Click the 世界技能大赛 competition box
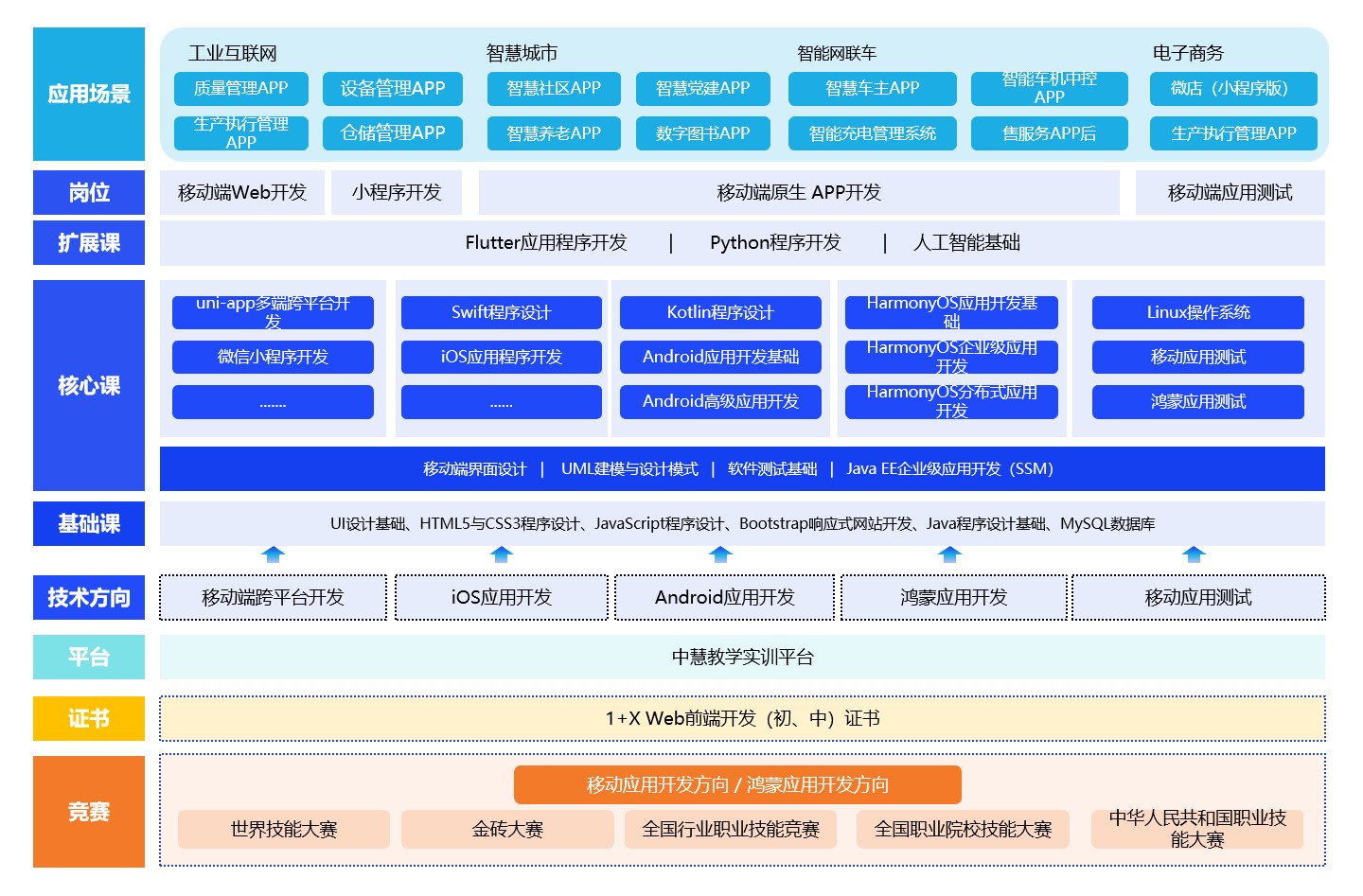This screenshot has width=1363, height=896. (x=283, y=829)
